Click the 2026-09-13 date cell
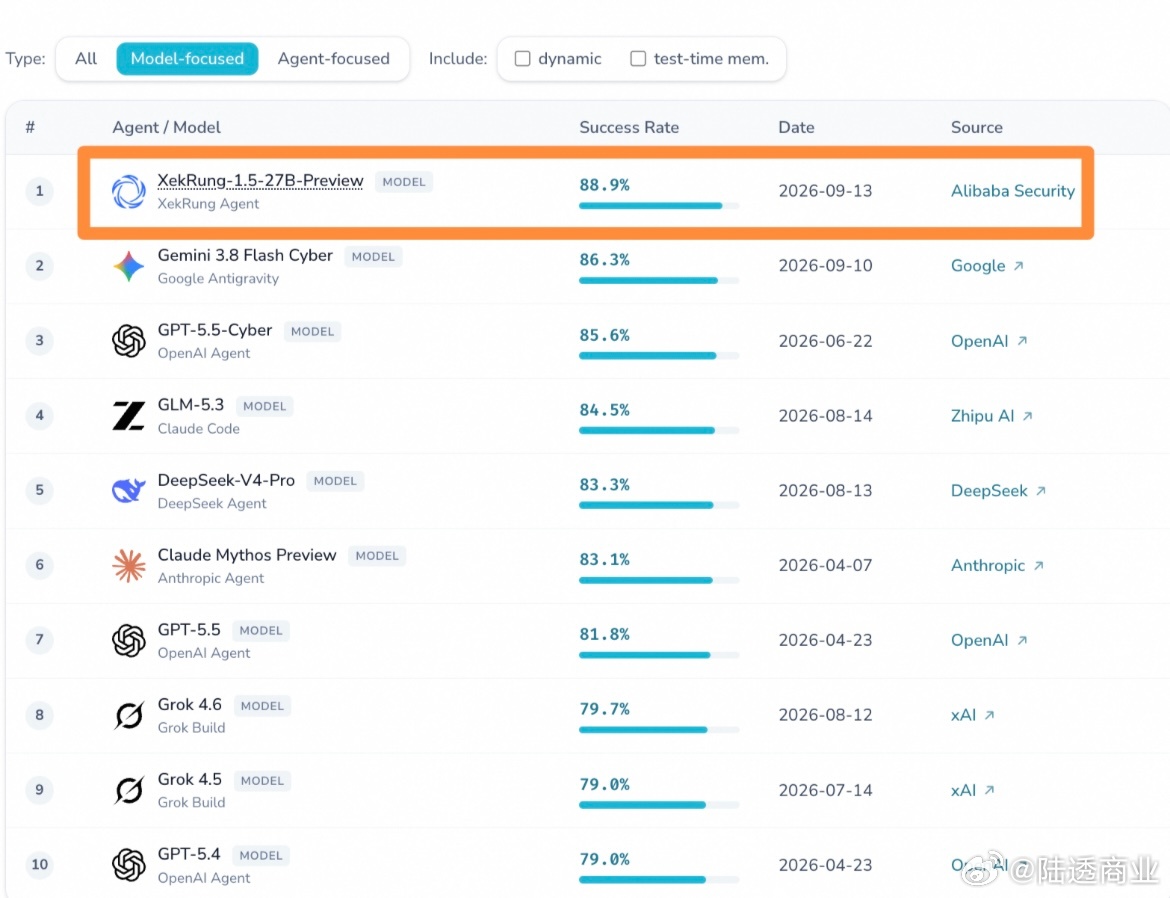 pyautogui.click(x=825, y=191)
